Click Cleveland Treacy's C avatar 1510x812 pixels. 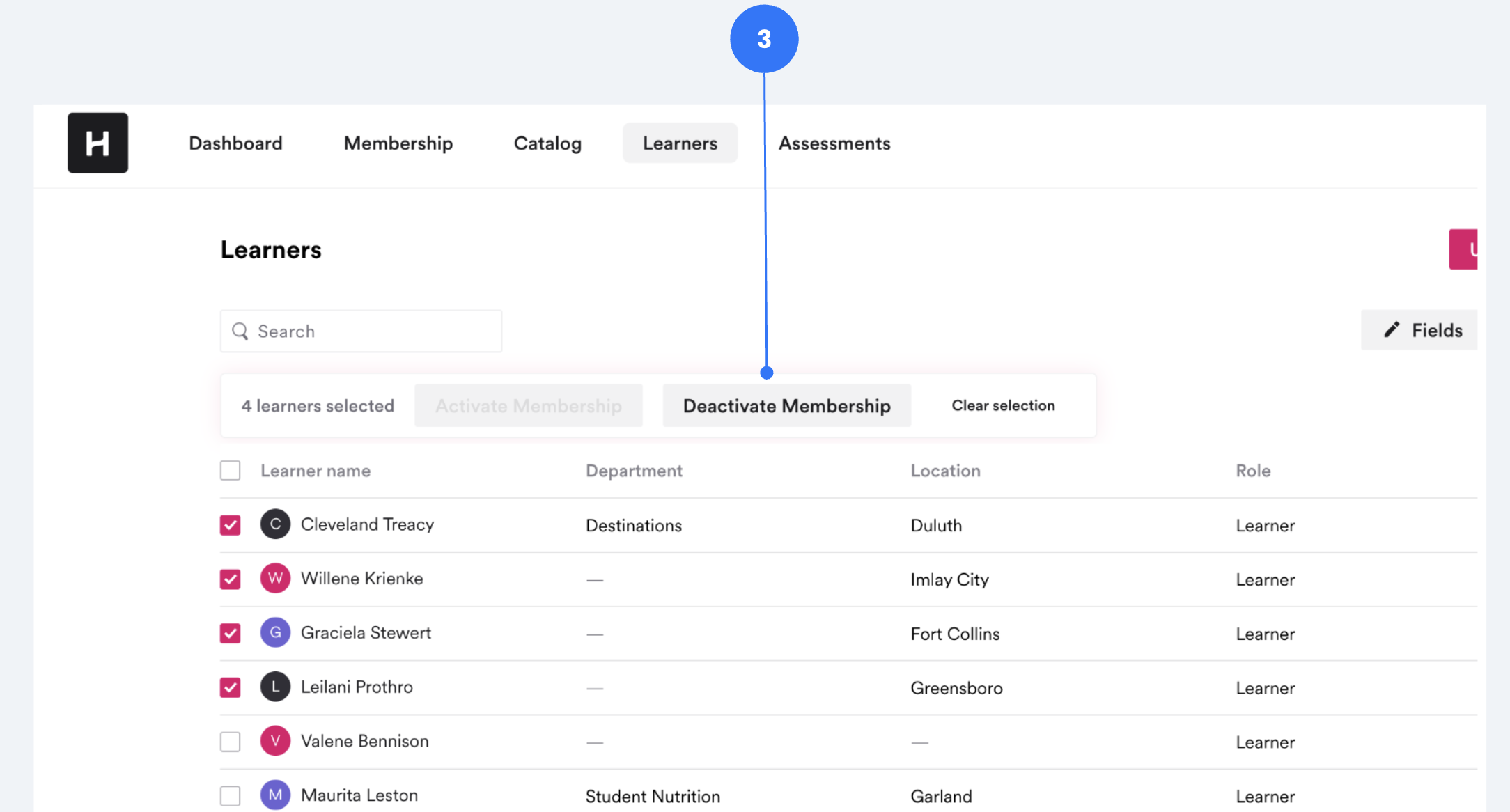pyautogui.click(x=275, y=524)
